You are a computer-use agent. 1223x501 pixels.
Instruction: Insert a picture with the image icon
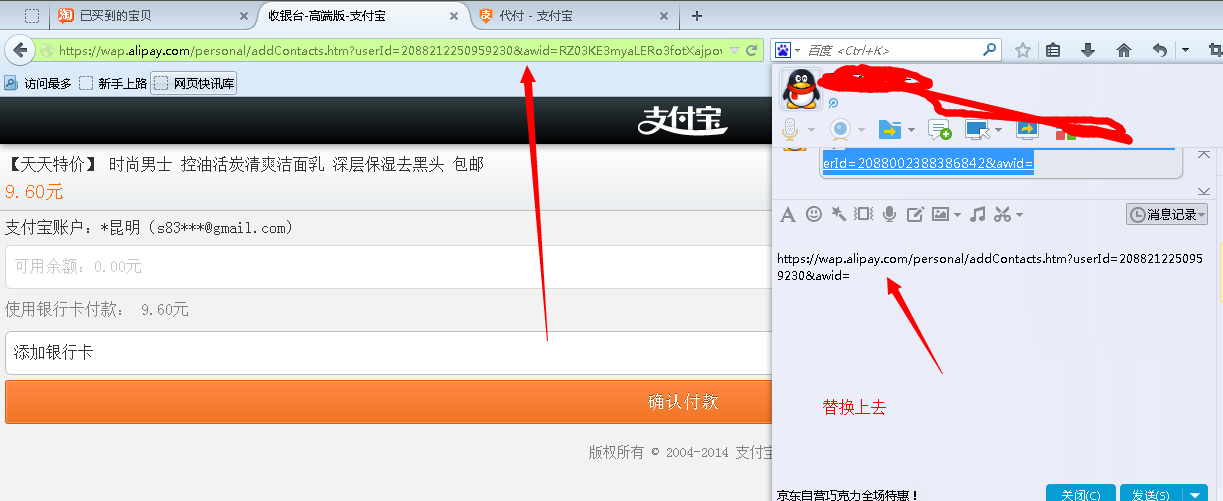click(x=940, y=214)
